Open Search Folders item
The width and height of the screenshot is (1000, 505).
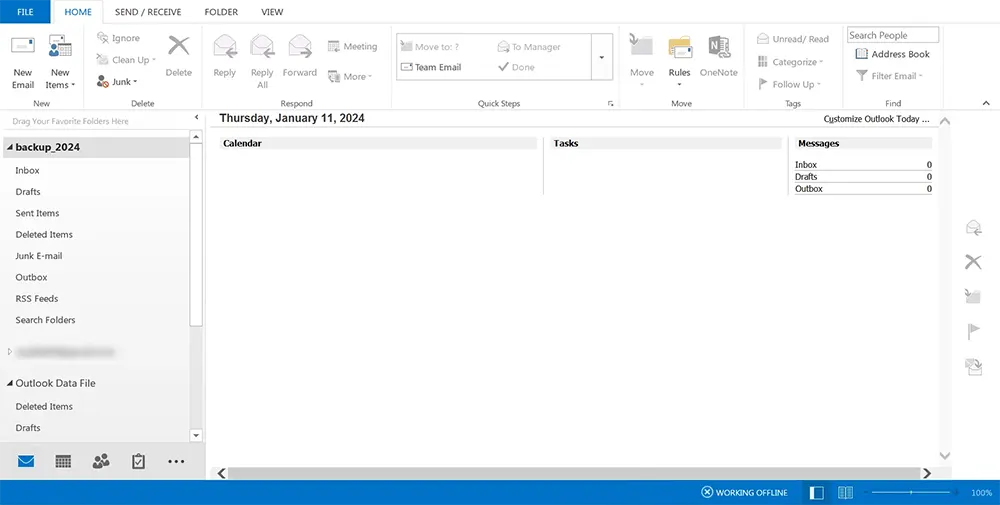[45, 320]
